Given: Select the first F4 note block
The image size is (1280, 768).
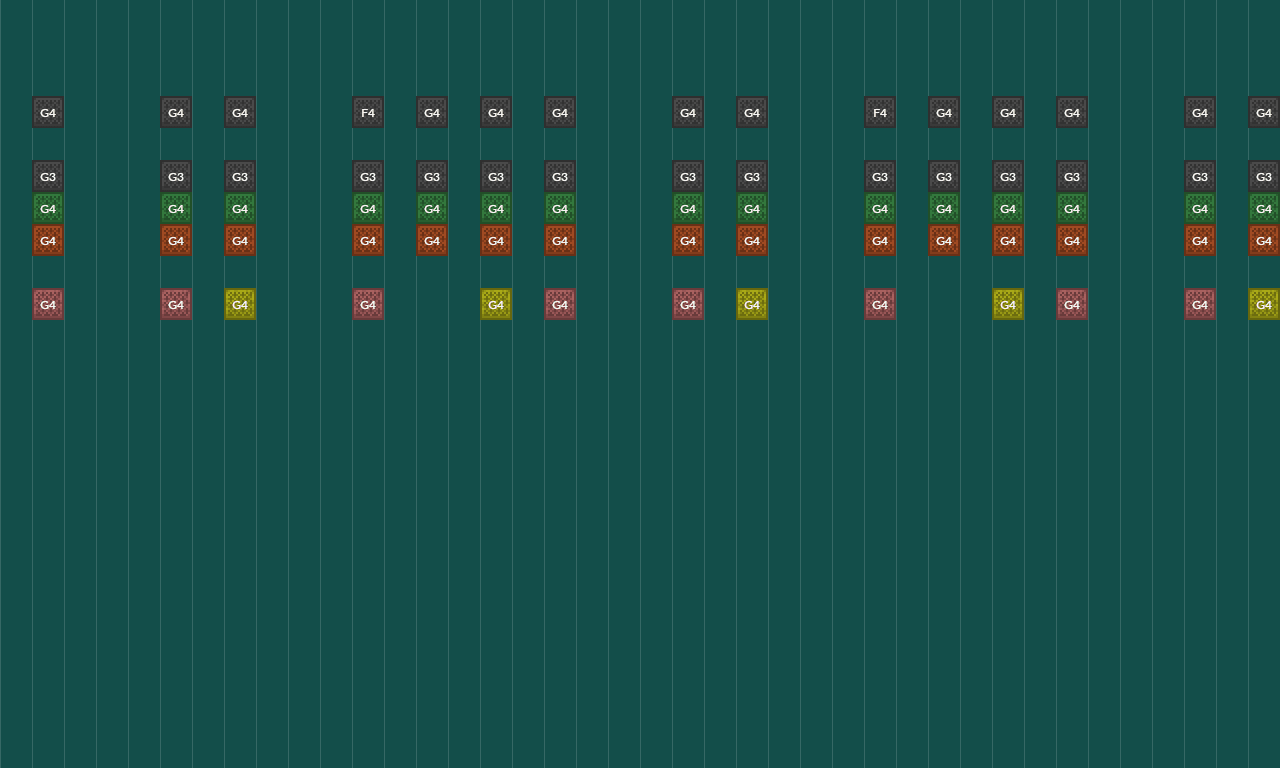Looking at the screenshot, I should point(368,112).
